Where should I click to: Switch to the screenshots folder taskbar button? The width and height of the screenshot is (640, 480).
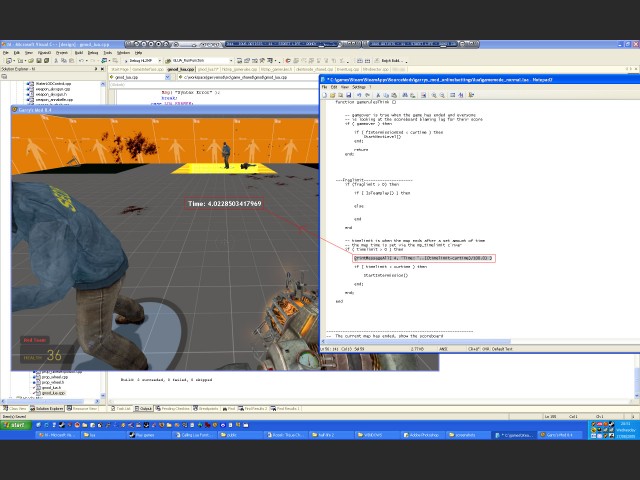pos(468,435)
